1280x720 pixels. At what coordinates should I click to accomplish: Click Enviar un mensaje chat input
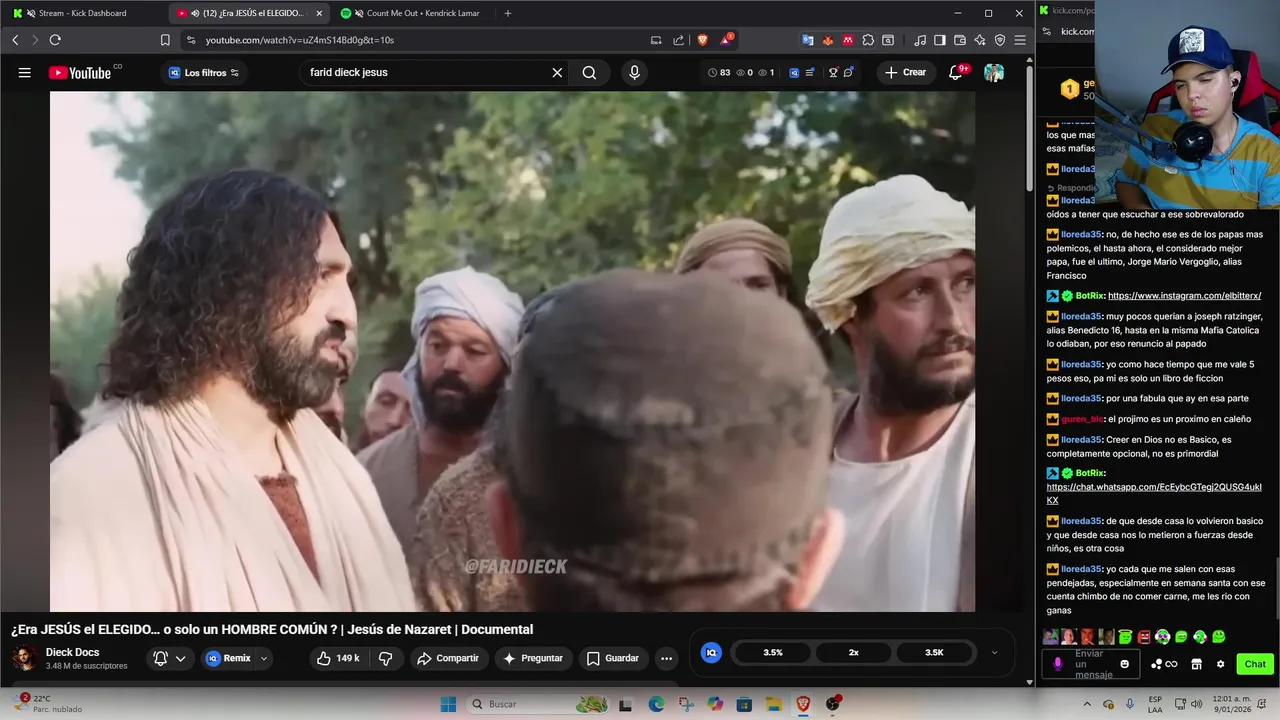click(x=1092, y=664)
